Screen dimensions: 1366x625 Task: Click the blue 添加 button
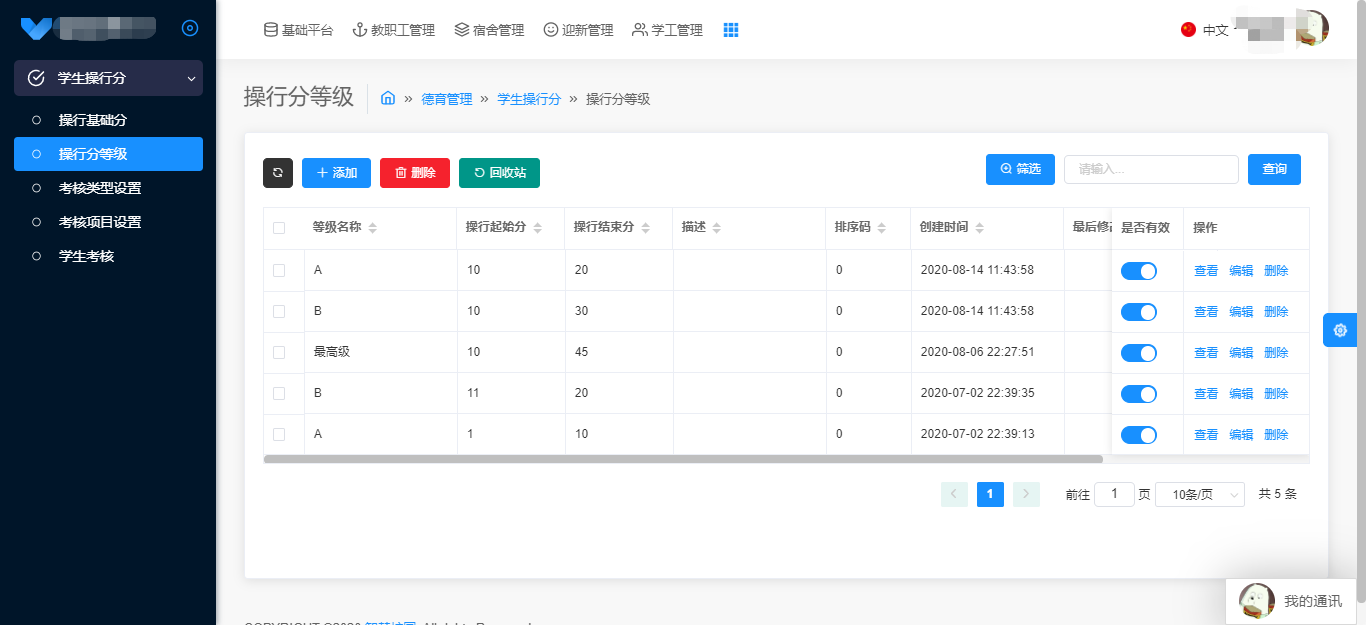coord(336,173)
